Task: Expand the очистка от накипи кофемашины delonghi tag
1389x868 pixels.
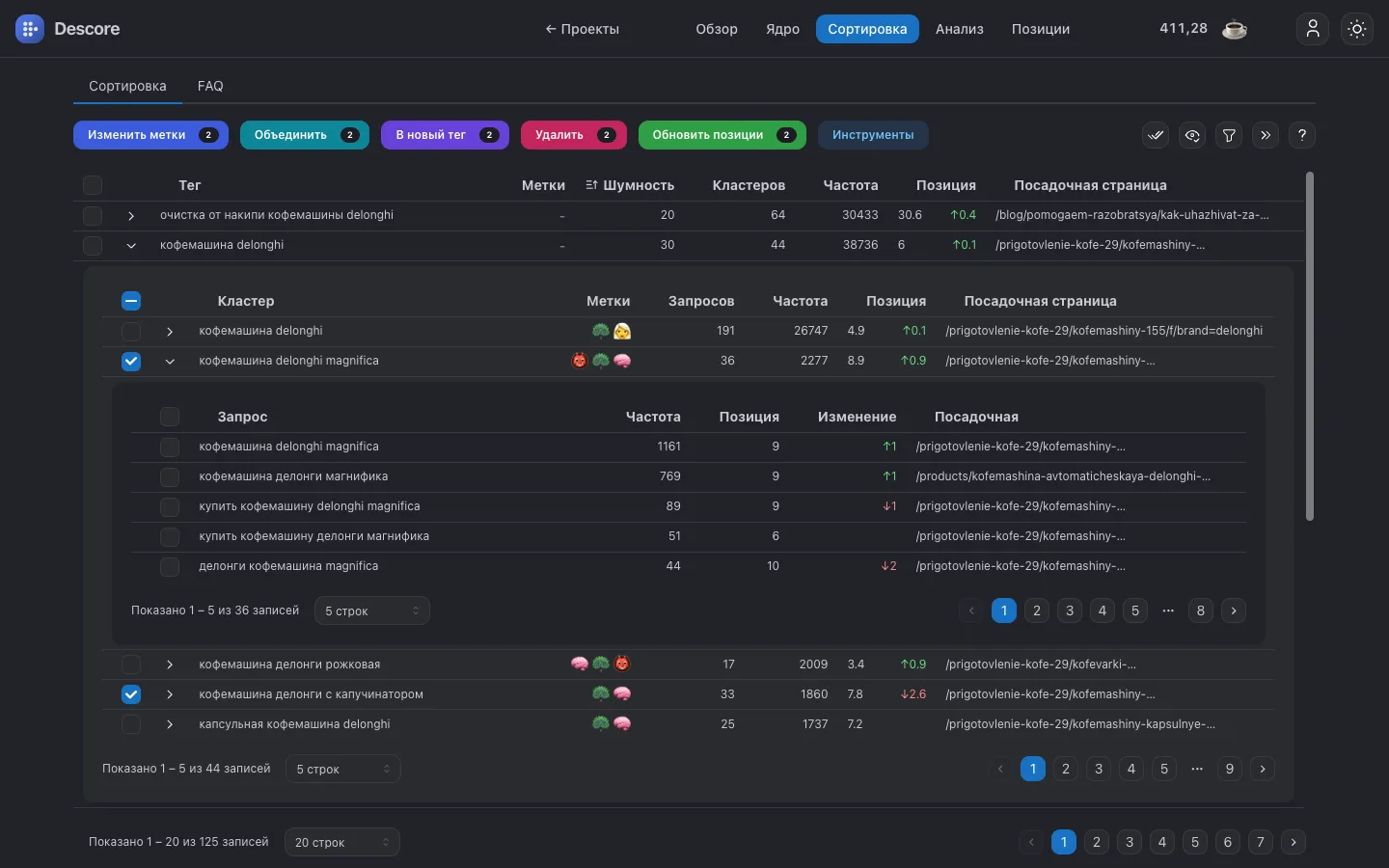Action: pyautogui.click(x=131, y=215)
